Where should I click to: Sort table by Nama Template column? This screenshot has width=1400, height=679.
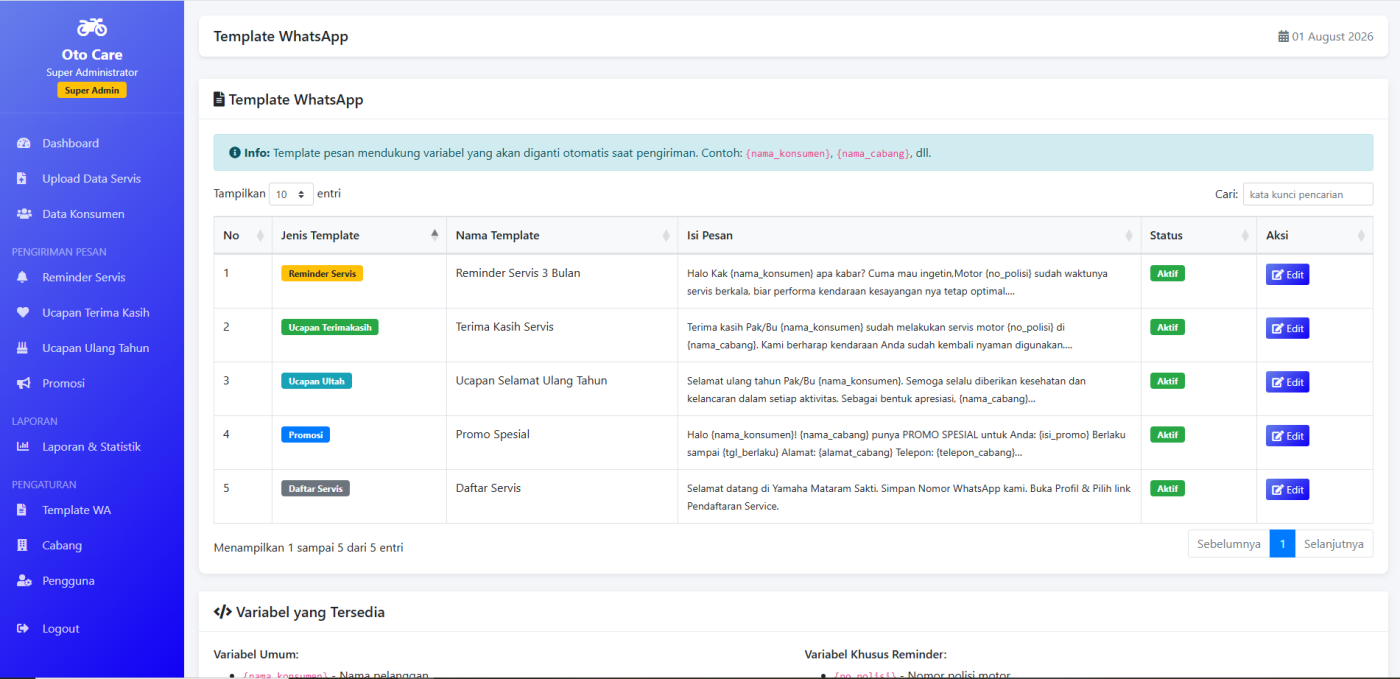(x=561, y=236)
